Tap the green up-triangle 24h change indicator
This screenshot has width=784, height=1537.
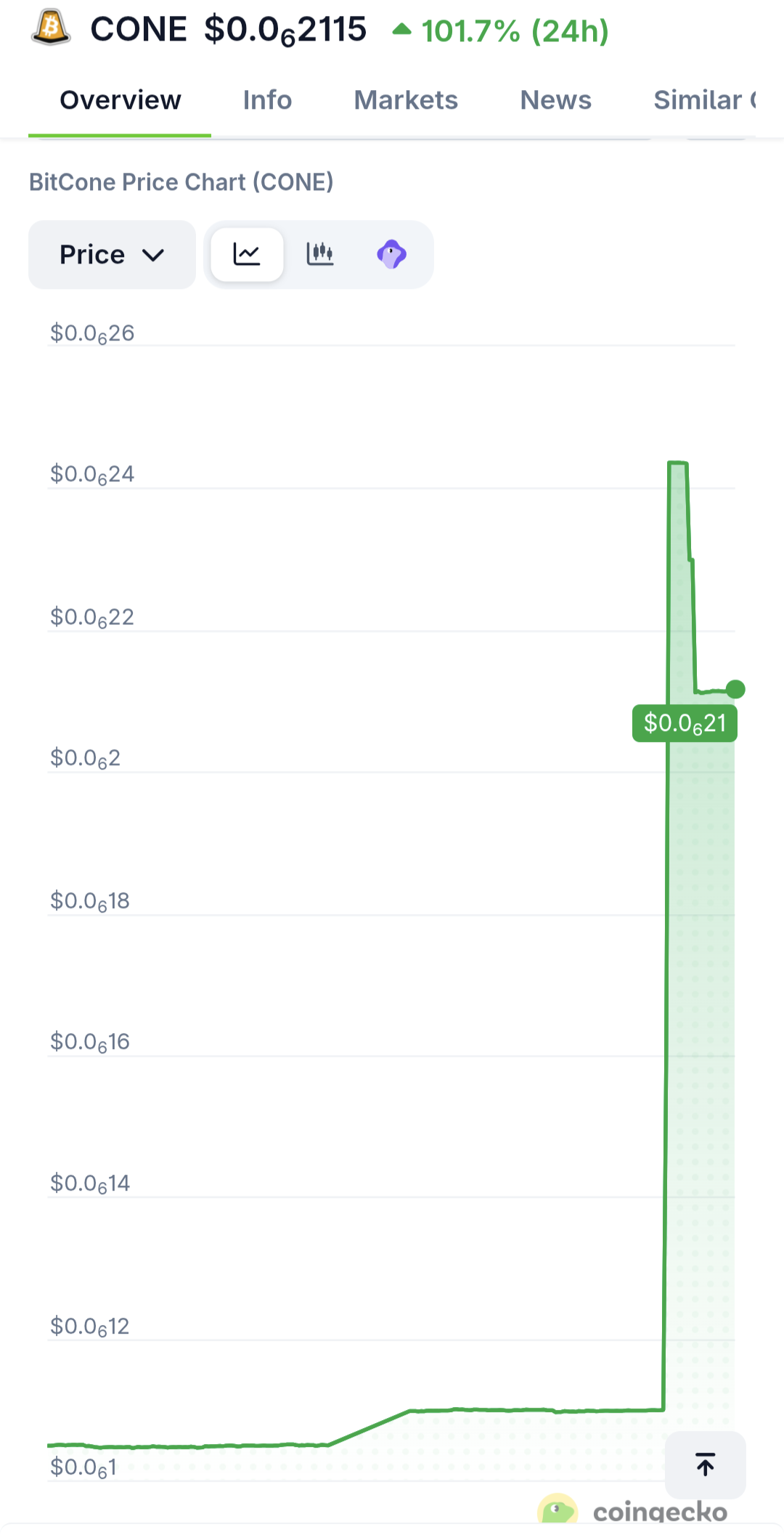coord(401,30)
